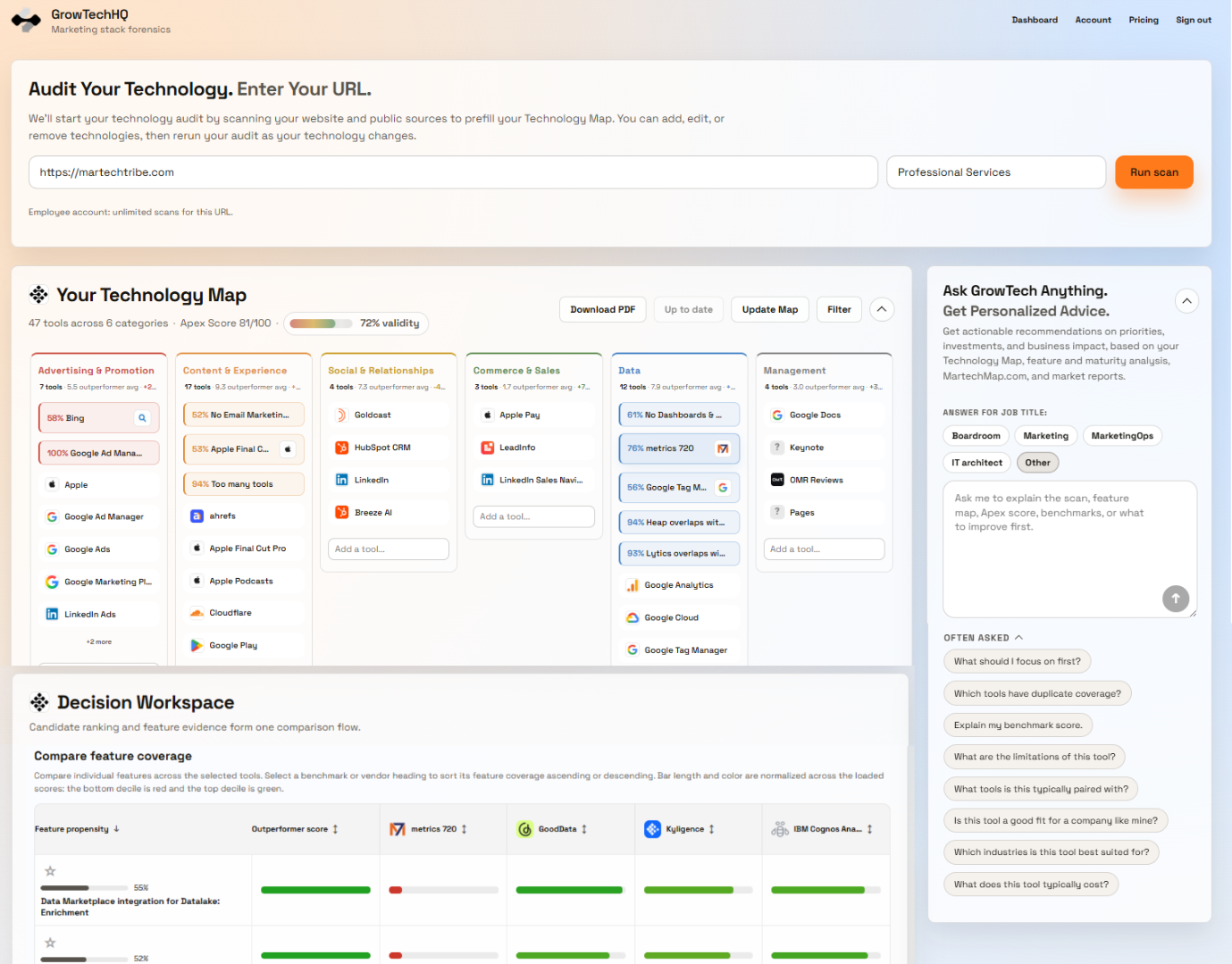Click the metrics 720 logo in Data card

click(x=723, y=448)
